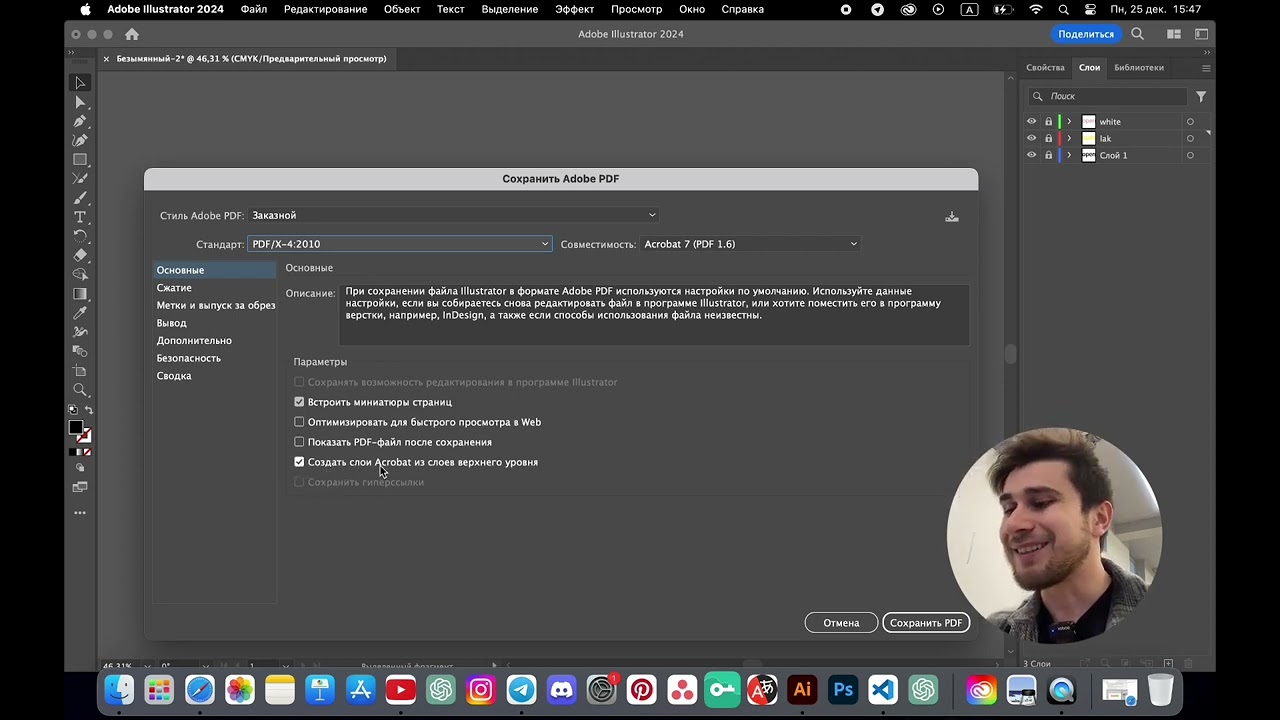This screenshot has height=720, width=1280.
Task: Click the Home icon
Action: coord(132,34)
